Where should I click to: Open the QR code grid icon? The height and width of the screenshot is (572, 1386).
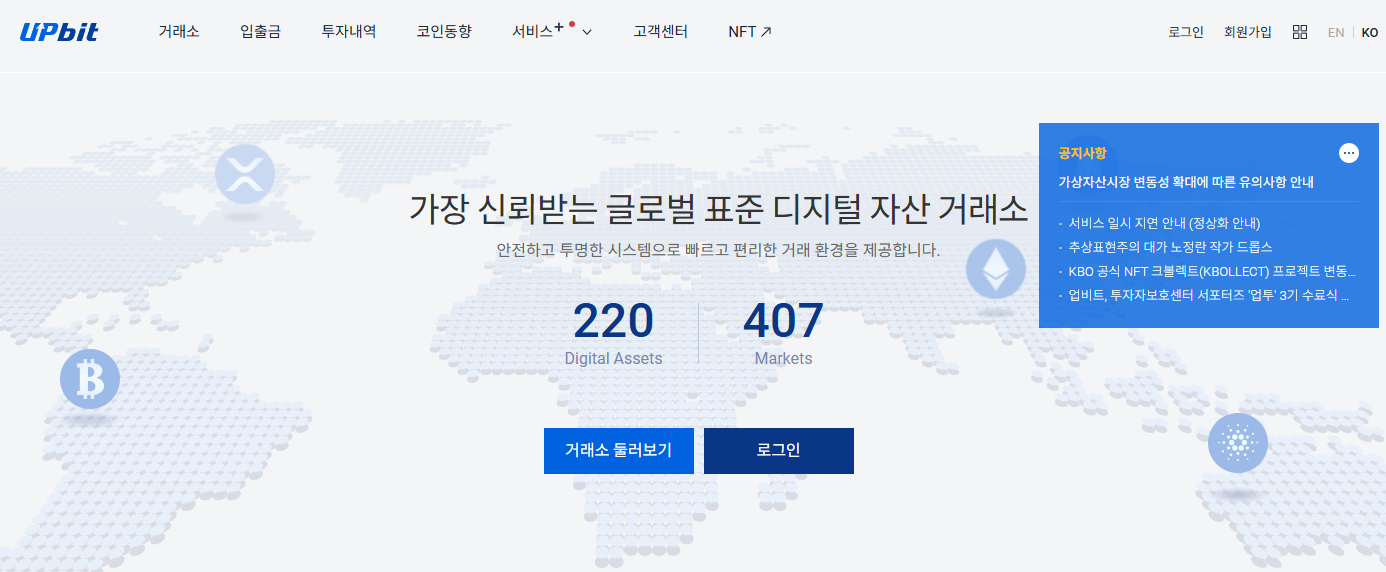(1300, 32)
